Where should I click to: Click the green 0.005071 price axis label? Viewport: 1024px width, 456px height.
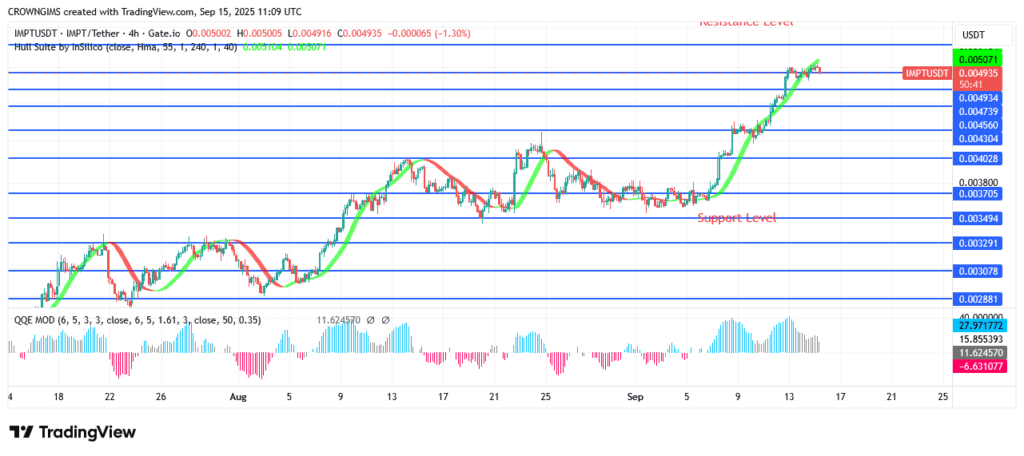coord(980,59)
